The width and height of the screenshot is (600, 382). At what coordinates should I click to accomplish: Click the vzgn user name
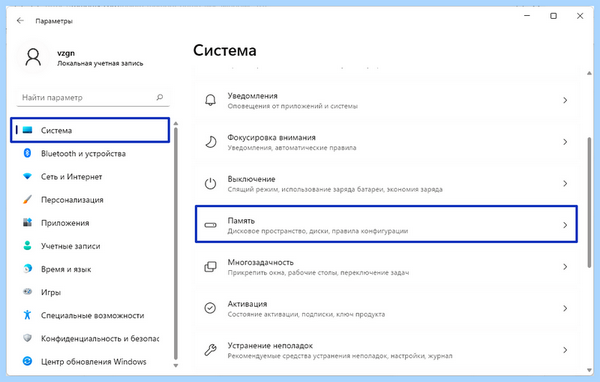(66, 53)
